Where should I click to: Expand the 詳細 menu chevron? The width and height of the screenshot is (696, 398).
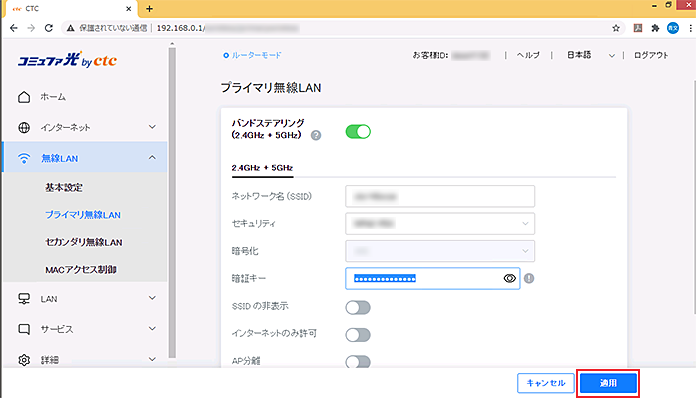[x=152, y=359]
